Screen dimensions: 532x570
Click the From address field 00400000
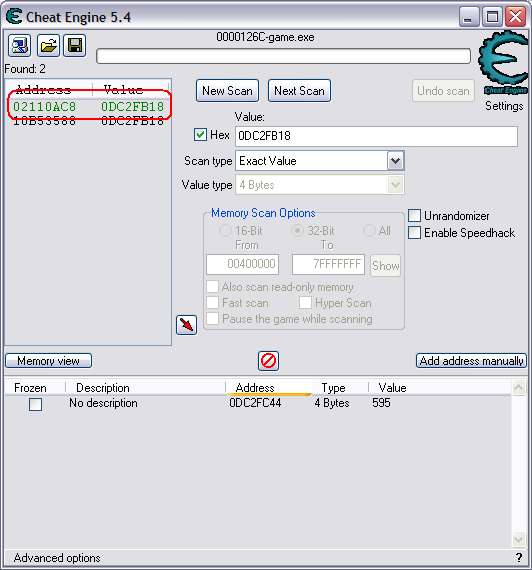(x=243, y=264)
